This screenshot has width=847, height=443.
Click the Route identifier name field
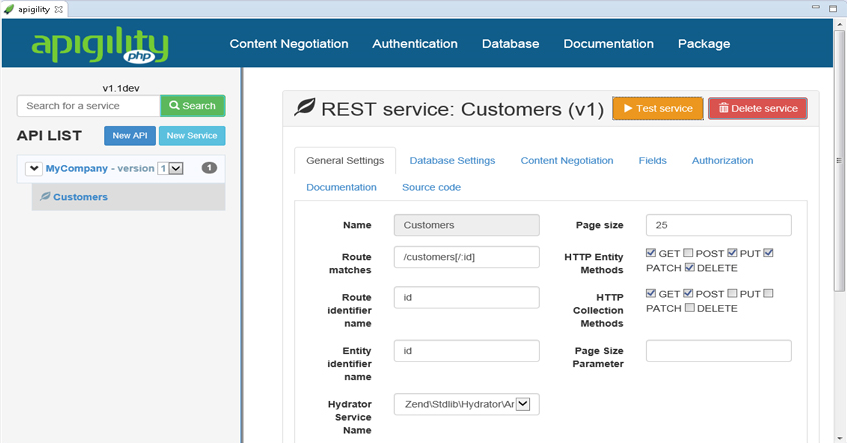coord(467,298)
